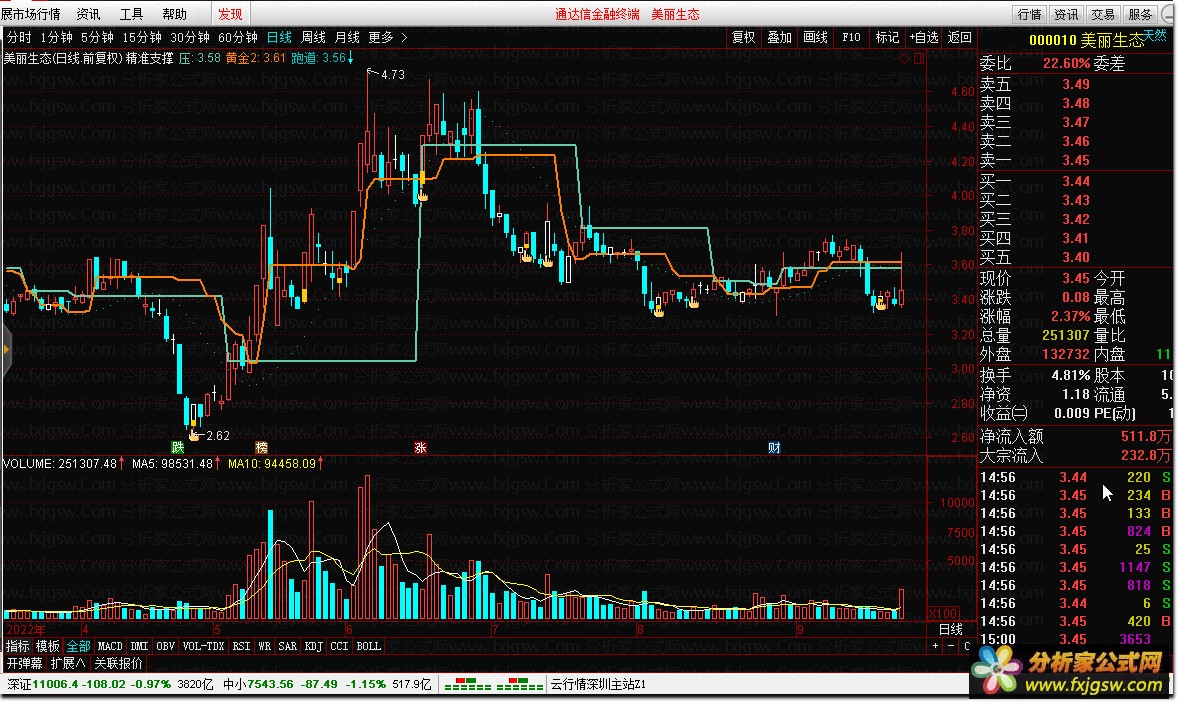The image size is (1179, 702).
Task: Click the 财 event marker below chart
Action: point(774,447)
